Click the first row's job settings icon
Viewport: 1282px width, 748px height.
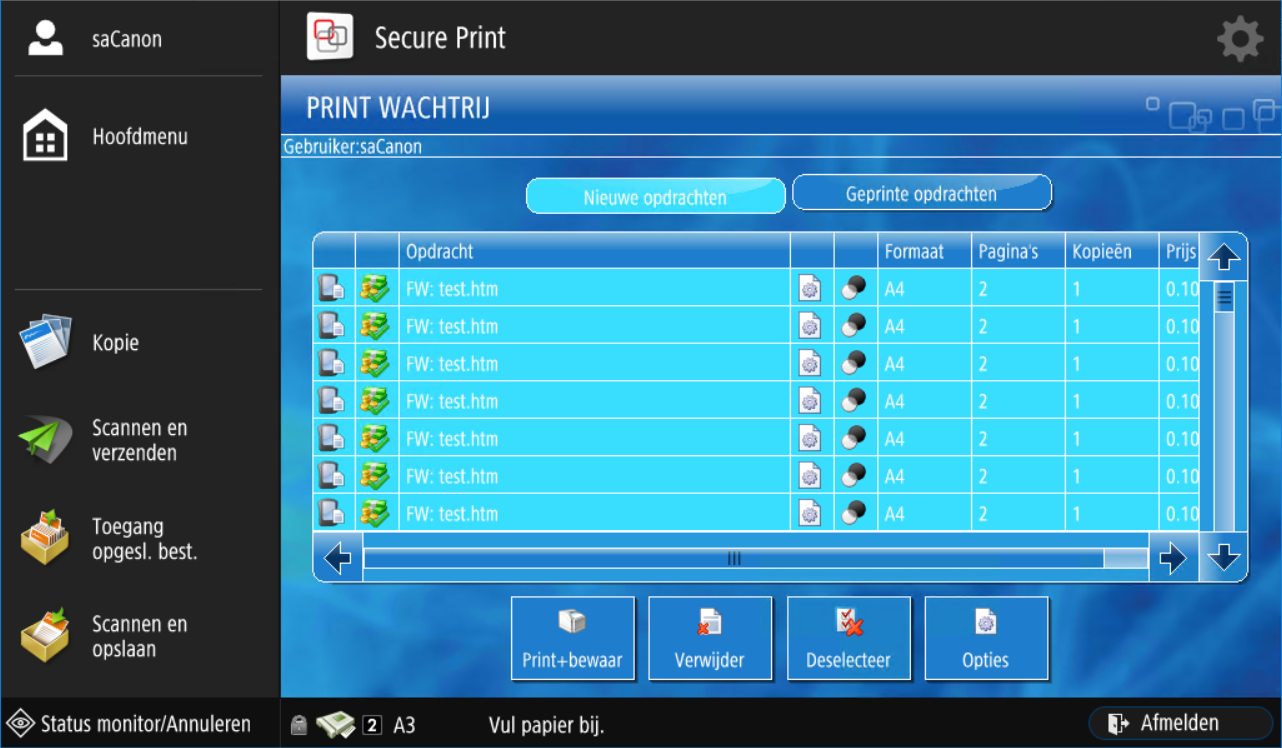coord(810,289)
